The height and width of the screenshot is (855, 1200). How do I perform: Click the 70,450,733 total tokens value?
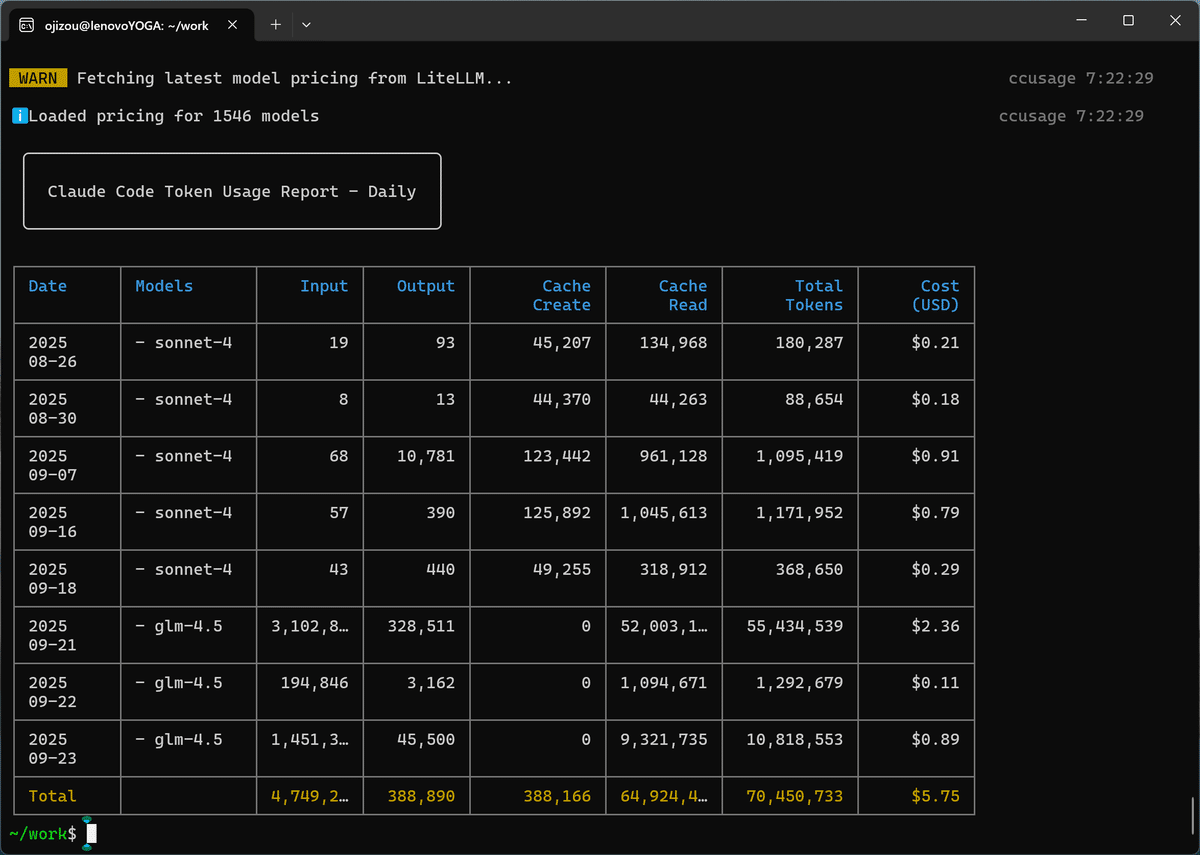coord(794,796)
